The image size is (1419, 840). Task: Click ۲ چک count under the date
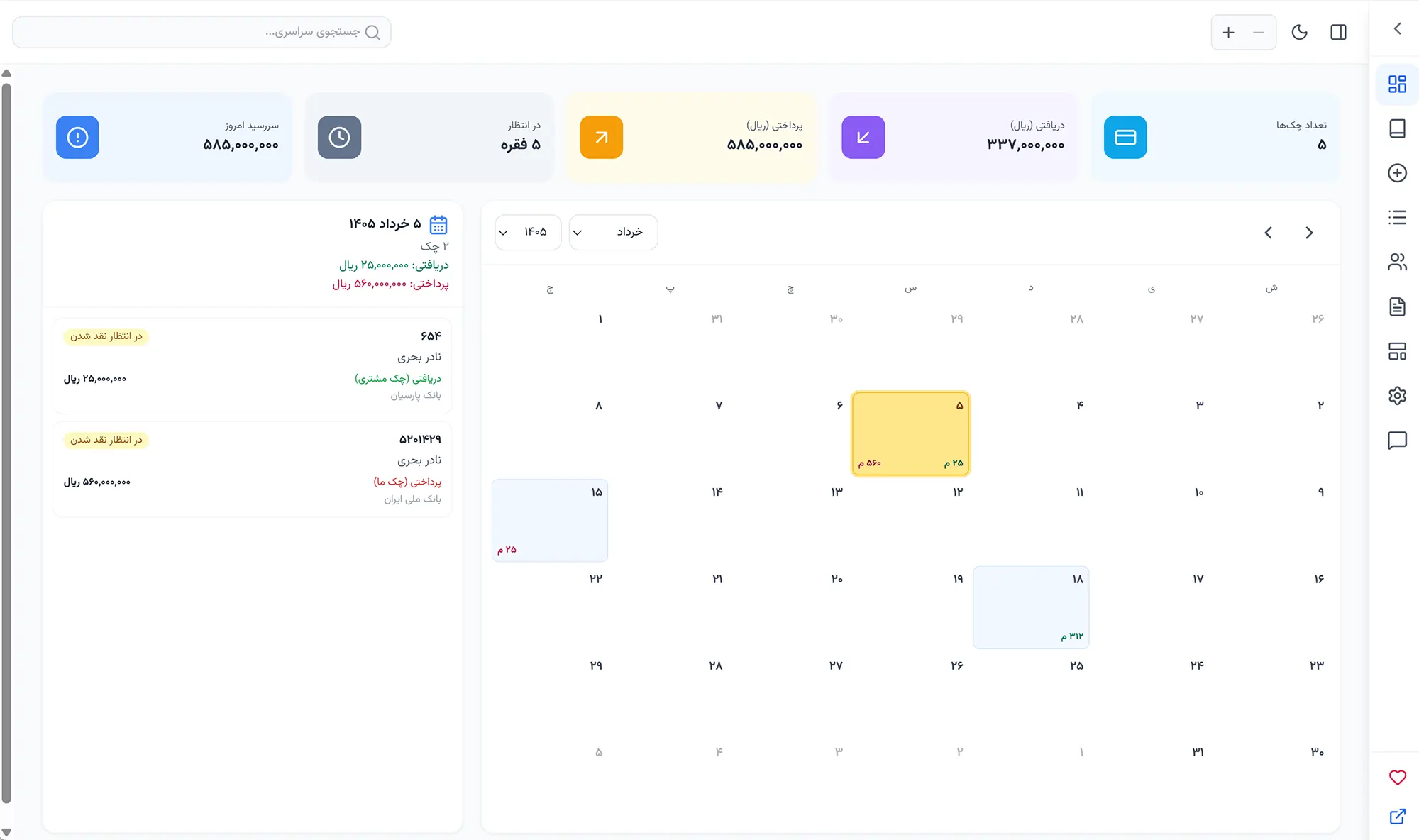434,246
